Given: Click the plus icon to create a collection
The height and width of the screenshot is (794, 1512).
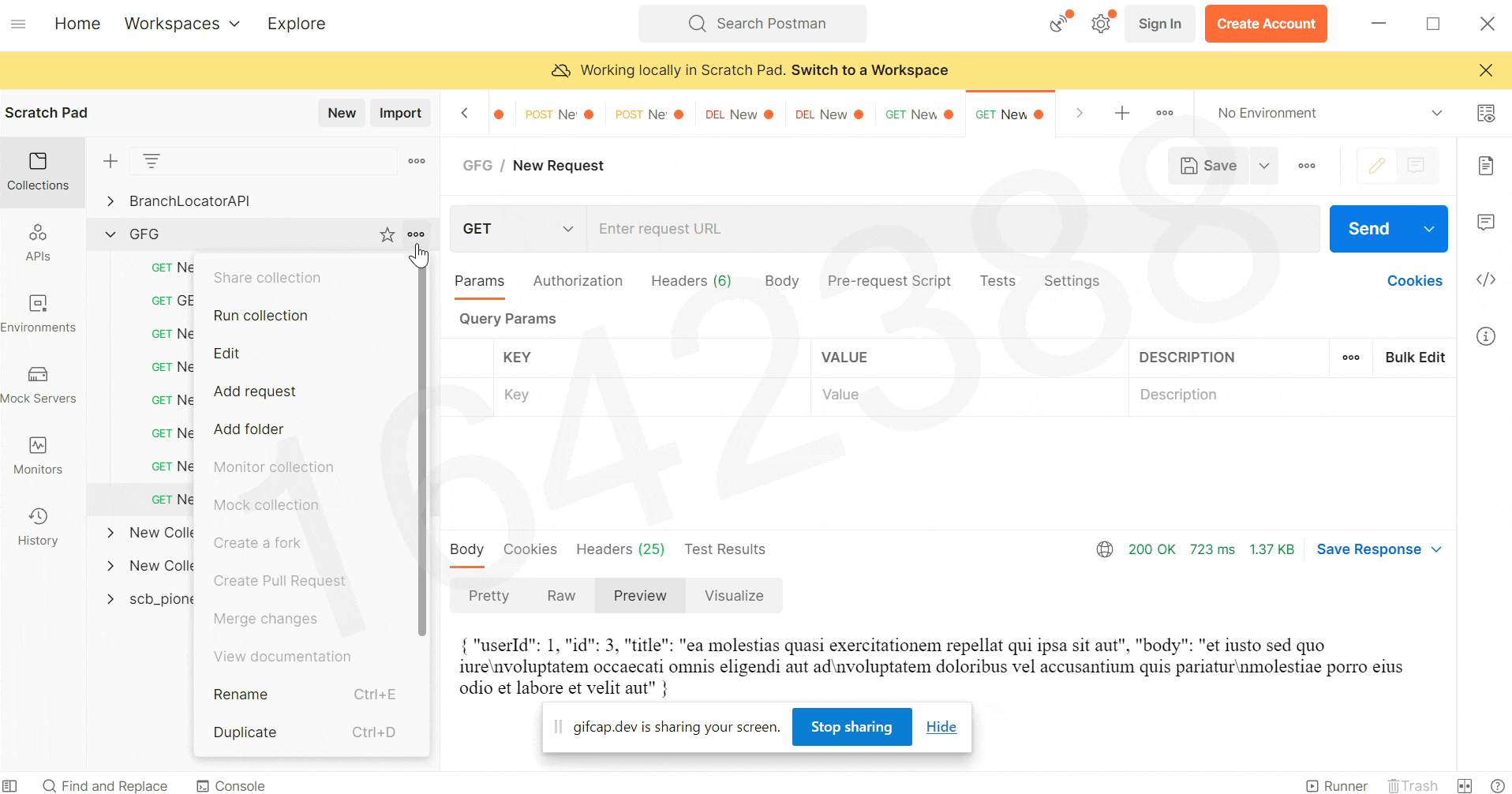Looking at the screenshot, I should 110,161.
